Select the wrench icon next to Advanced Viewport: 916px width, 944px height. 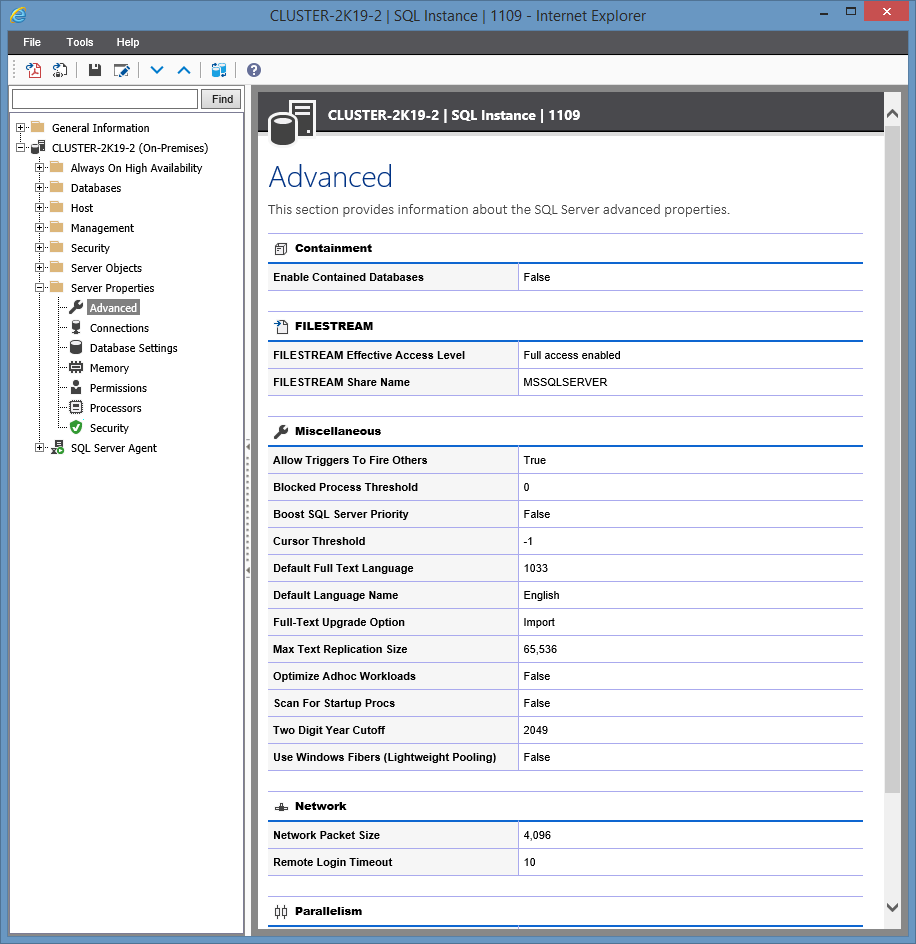point(75,307)
